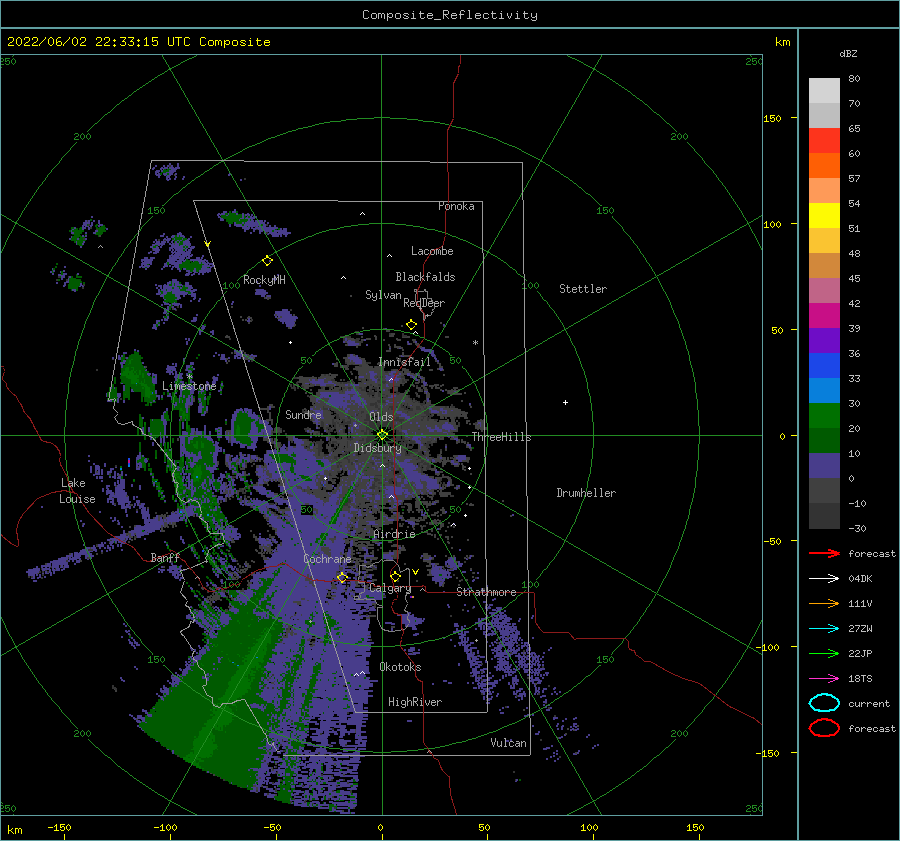Select the radar center diamond near Didsbury
Screen dimensions: 900x841
tap(382, 435)
